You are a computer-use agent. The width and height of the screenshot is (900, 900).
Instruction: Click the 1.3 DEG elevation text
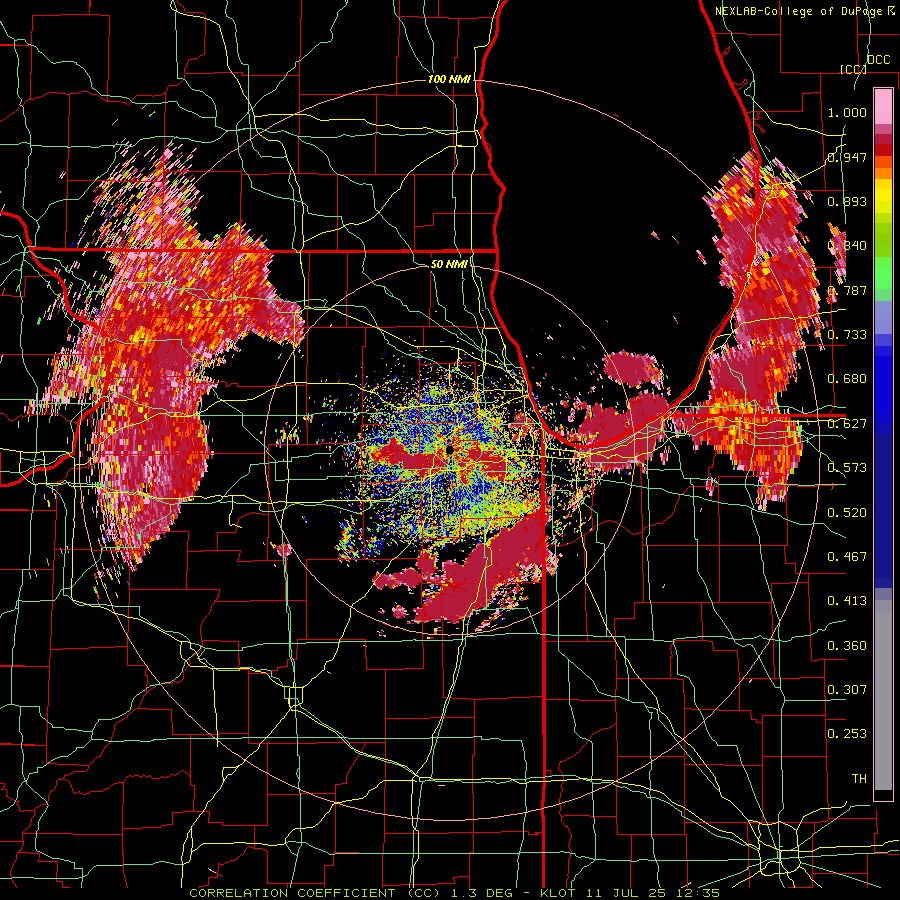480,893
